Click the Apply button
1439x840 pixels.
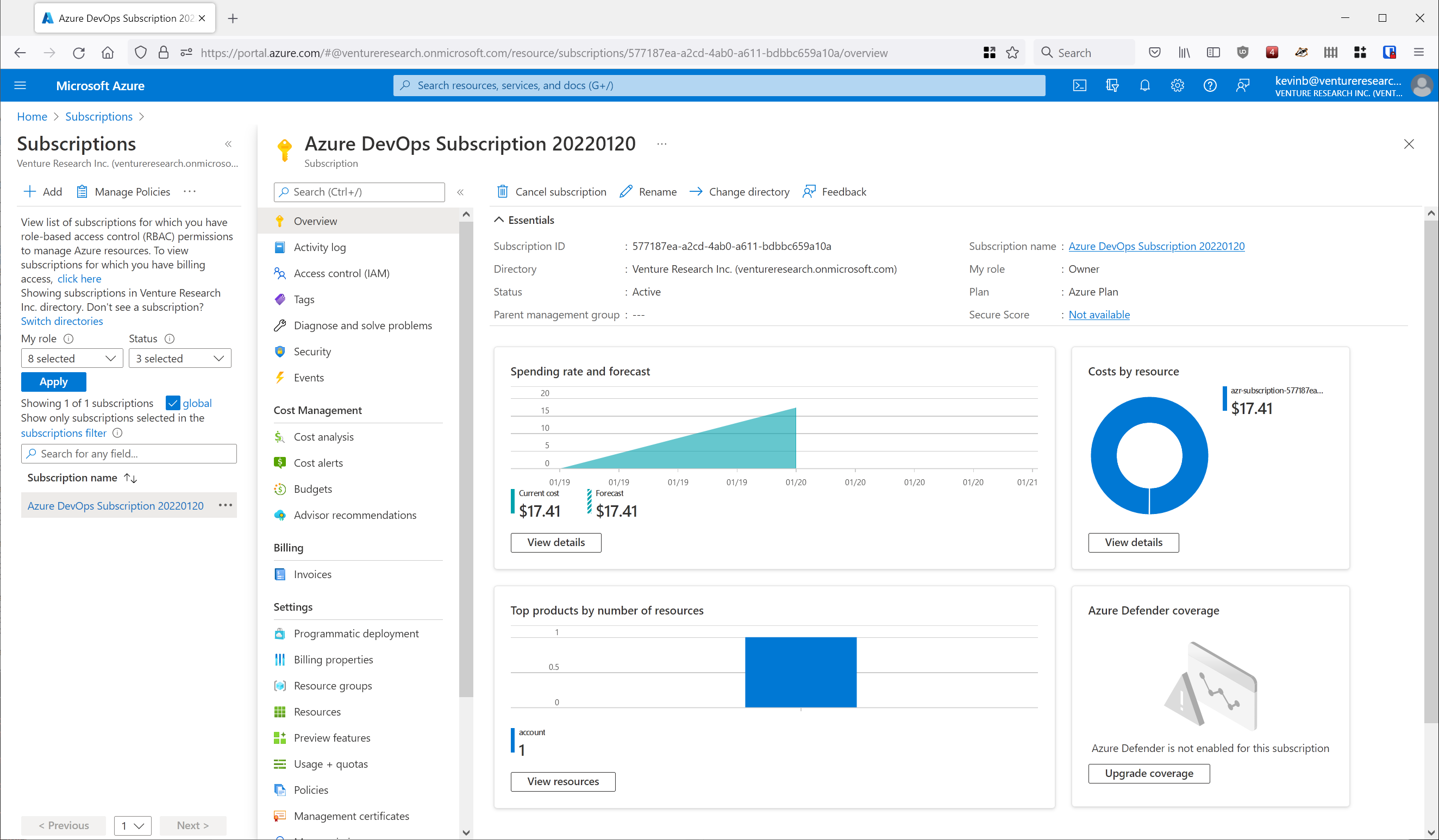(53, 381)
